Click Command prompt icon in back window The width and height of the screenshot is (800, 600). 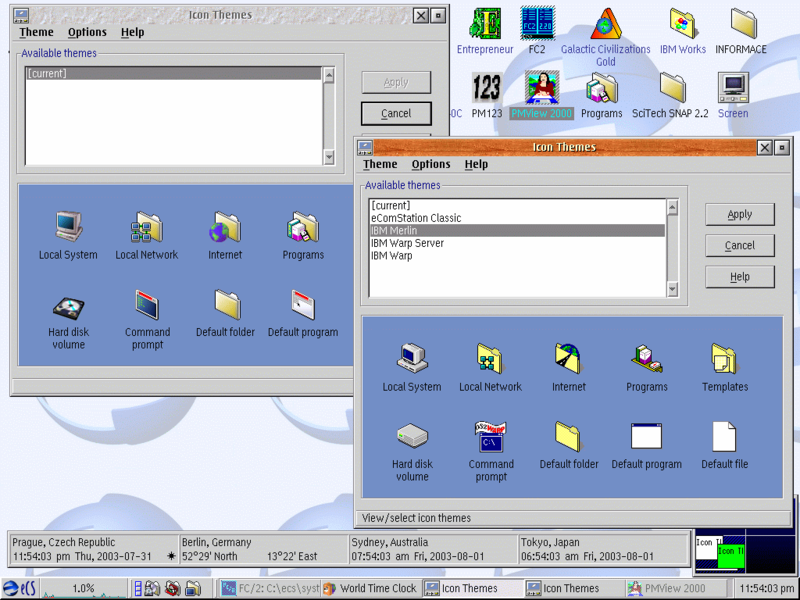pos(147,305)
